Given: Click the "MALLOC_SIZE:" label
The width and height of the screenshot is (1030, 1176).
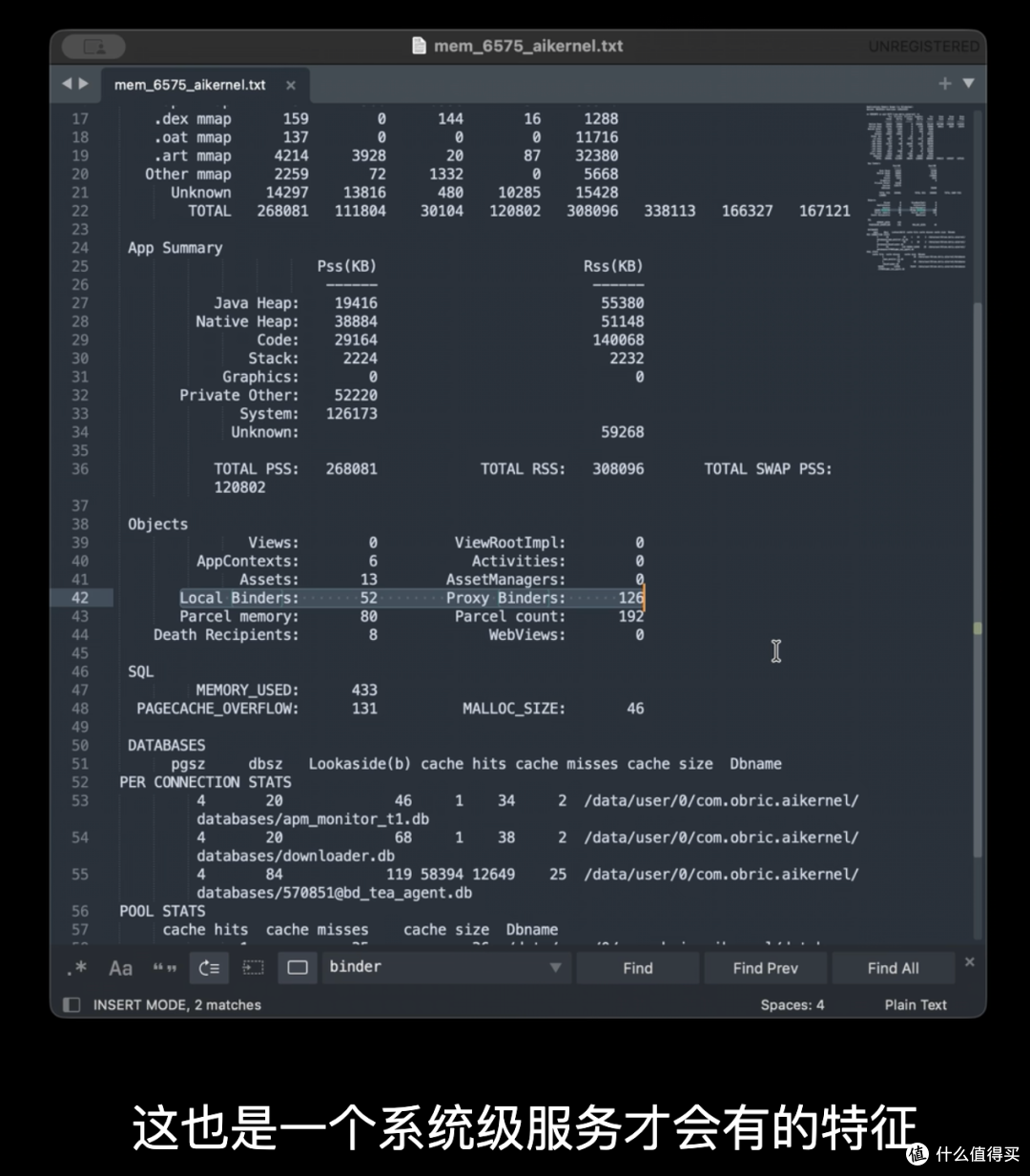Looking at the screenshot, I should (514, 709).
